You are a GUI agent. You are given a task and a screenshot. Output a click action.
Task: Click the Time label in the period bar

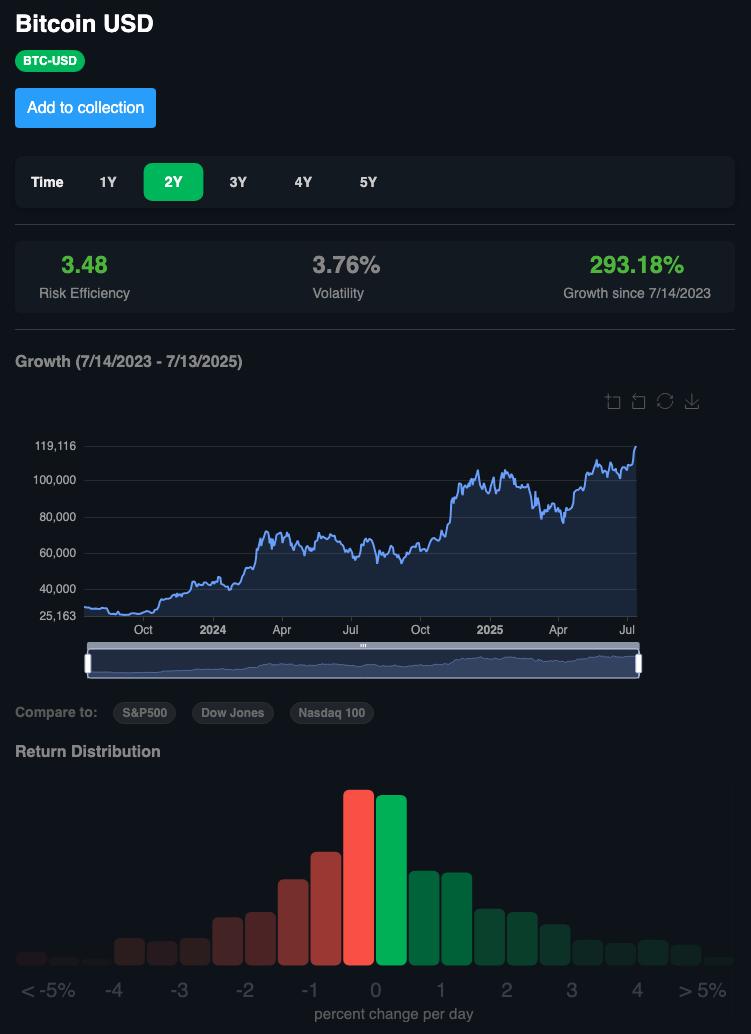tap(47, 182)
